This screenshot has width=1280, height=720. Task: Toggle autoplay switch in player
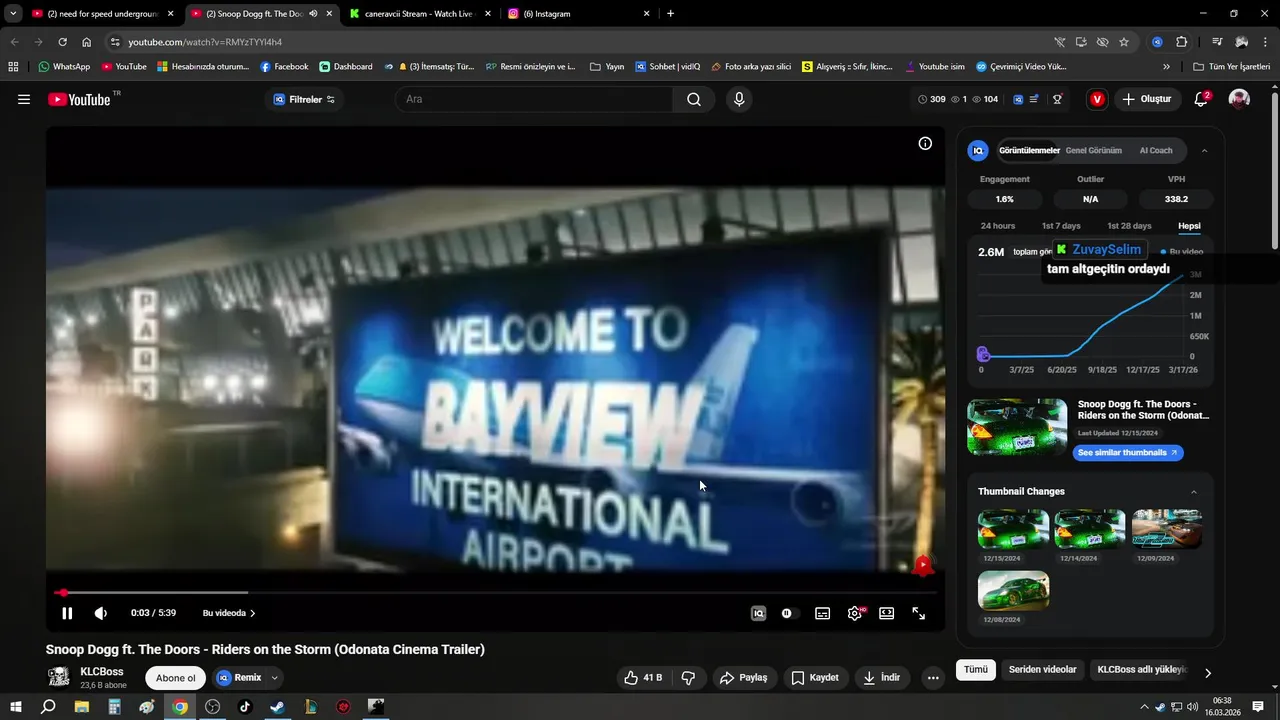coord(790,613)
